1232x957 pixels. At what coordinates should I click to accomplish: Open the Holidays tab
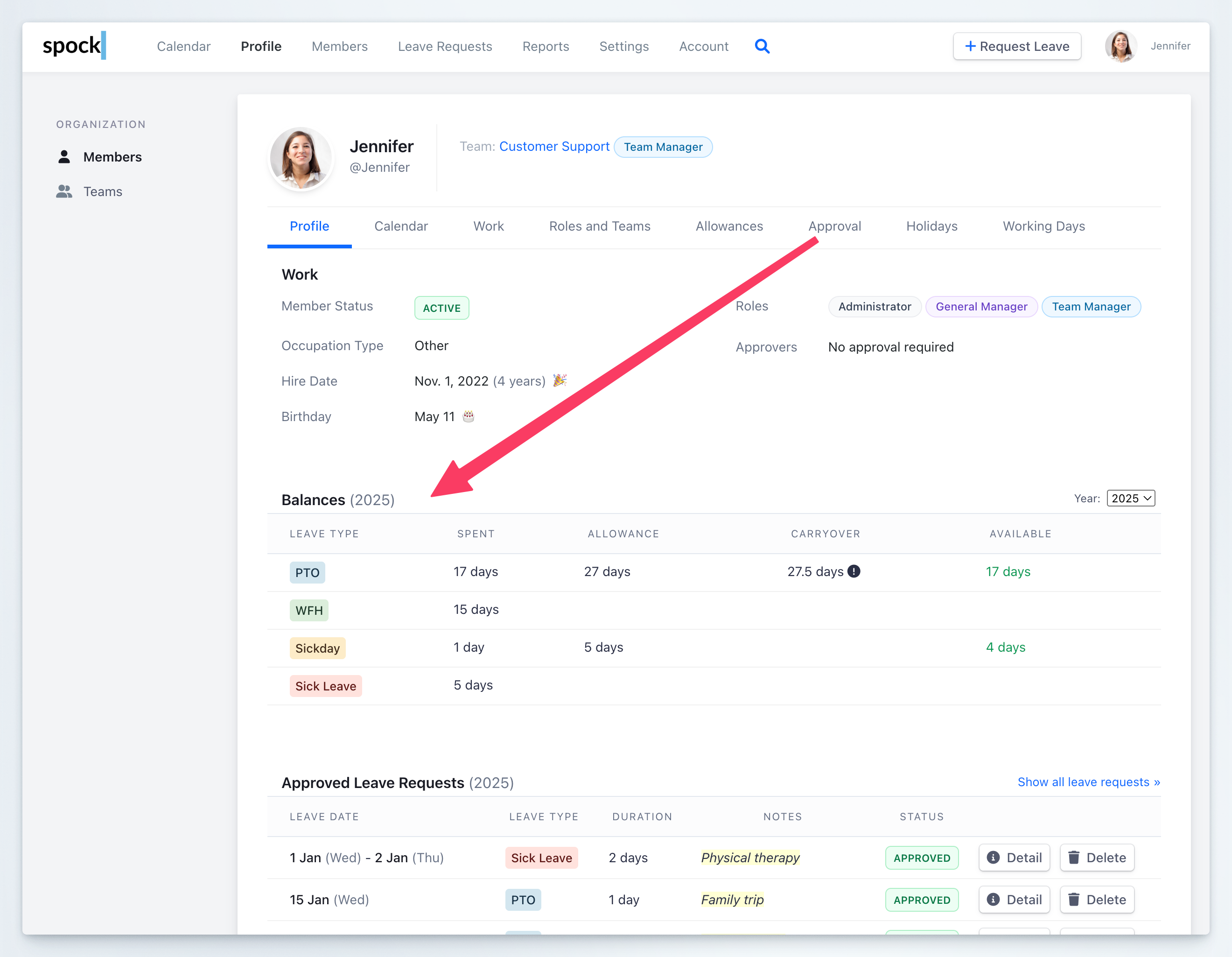tap(931, 225)
